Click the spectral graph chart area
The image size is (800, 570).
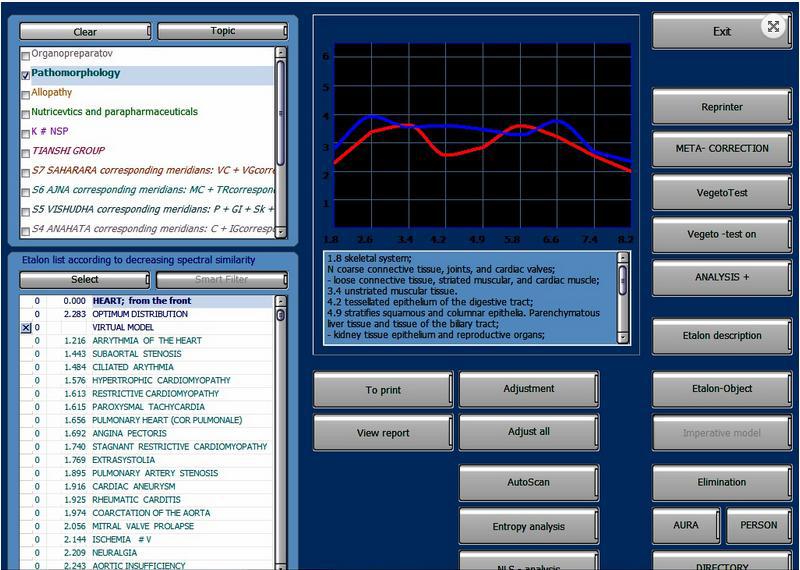(475, 140)
